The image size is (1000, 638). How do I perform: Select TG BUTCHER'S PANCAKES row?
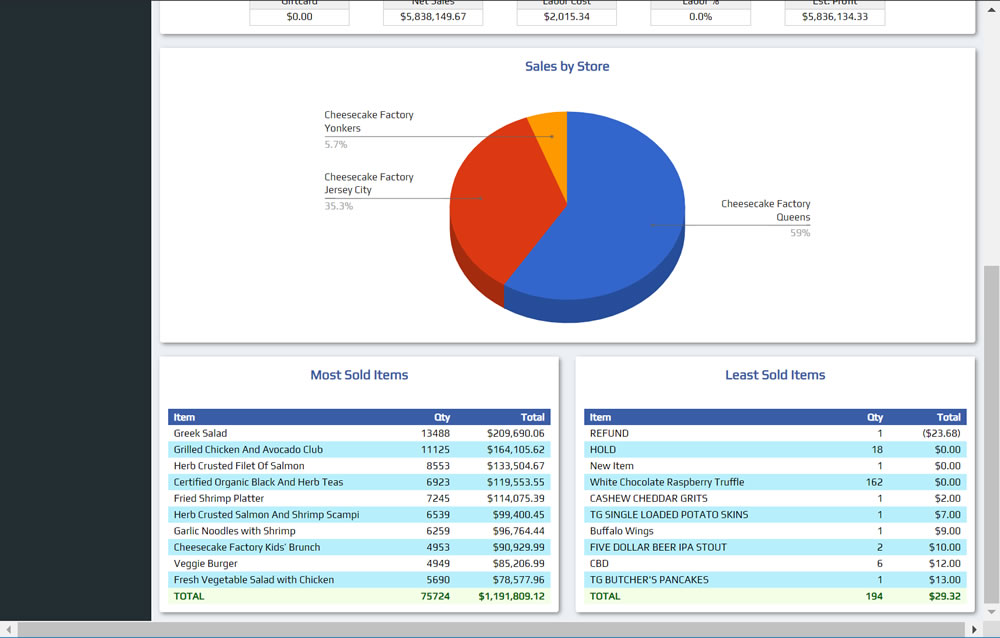(775, 580)
